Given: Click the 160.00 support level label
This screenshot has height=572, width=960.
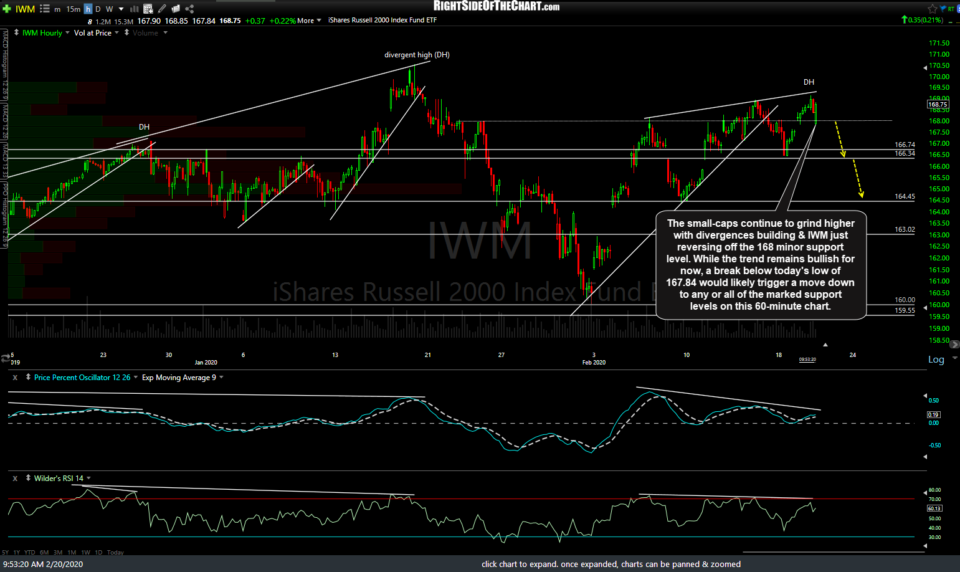Looking at the screenshot, I should click(905, 300).
